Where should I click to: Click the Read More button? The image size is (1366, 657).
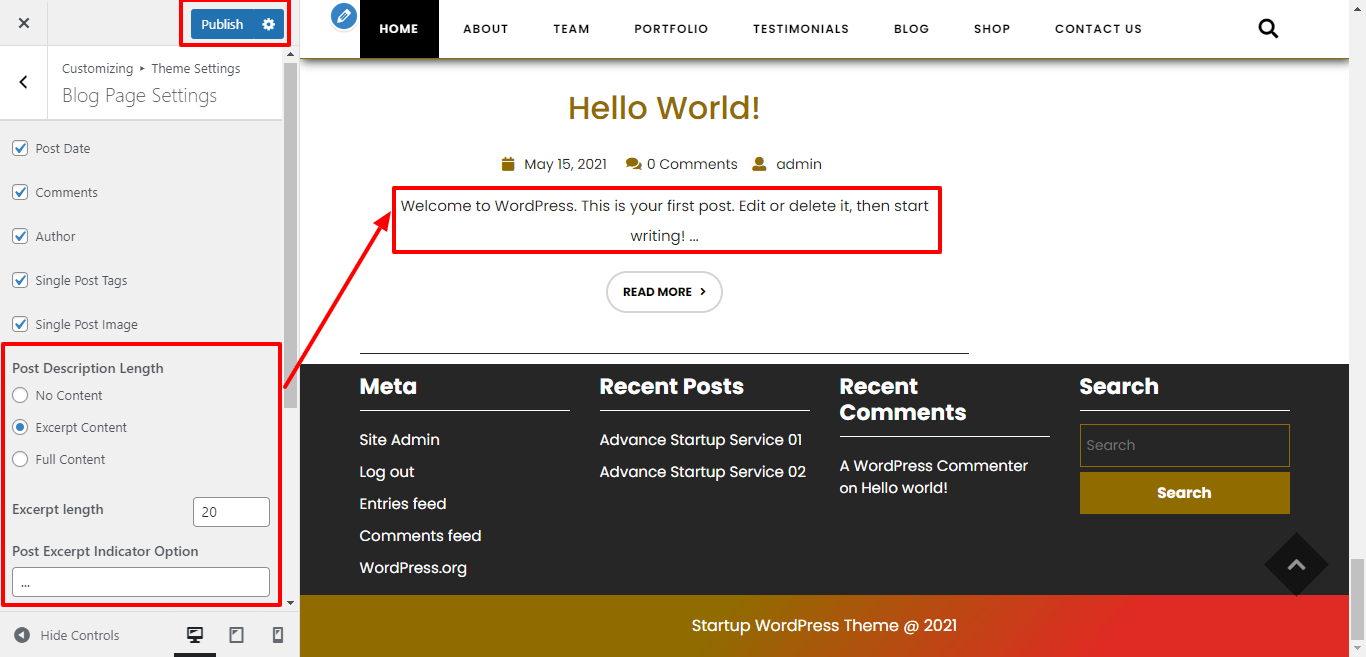click(x=664, y=292)
